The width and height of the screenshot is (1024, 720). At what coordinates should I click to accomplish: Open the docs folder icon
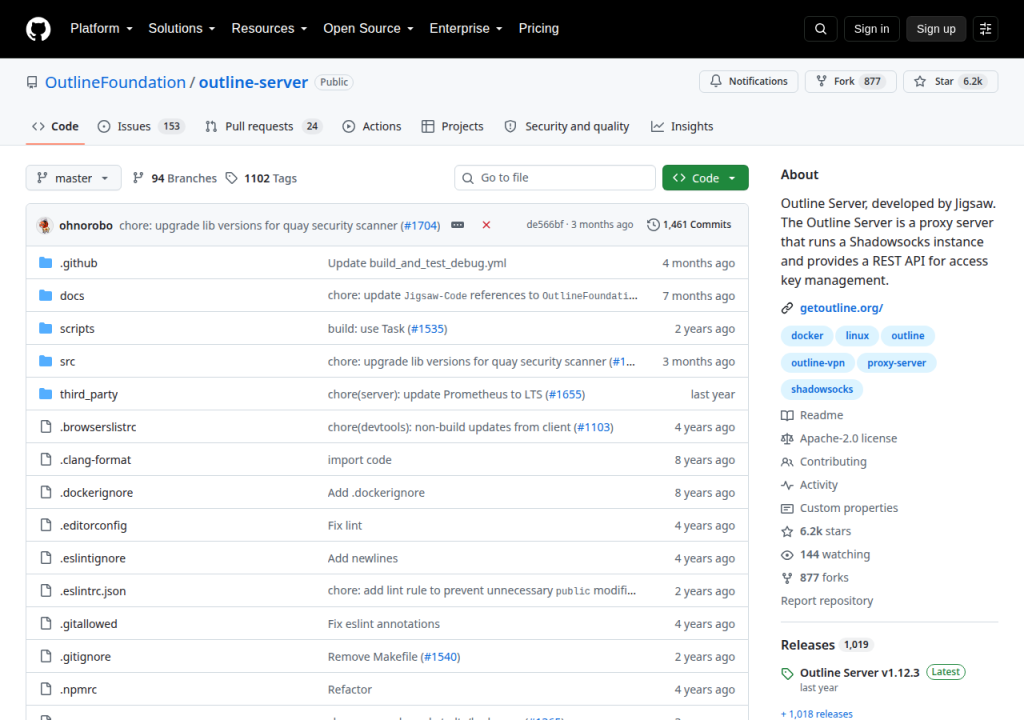tap(46, 295)
